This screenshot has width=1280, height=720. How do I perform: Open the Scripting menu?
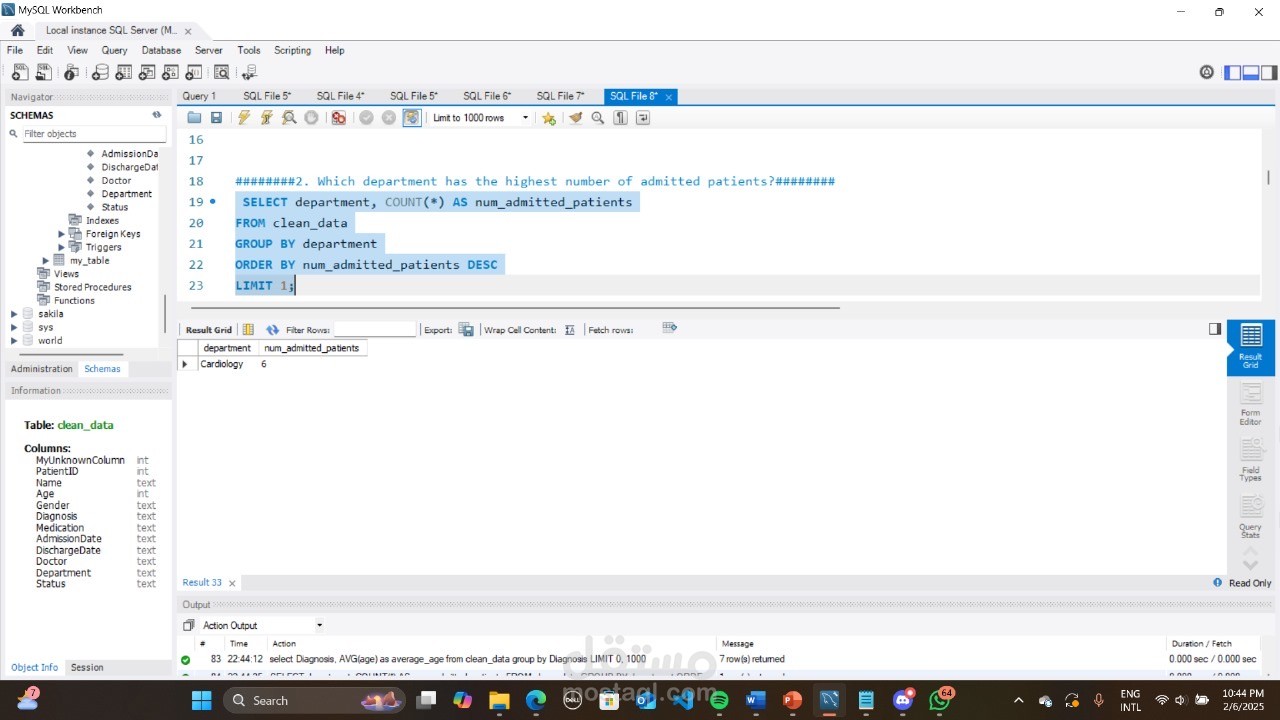point(292,50)
